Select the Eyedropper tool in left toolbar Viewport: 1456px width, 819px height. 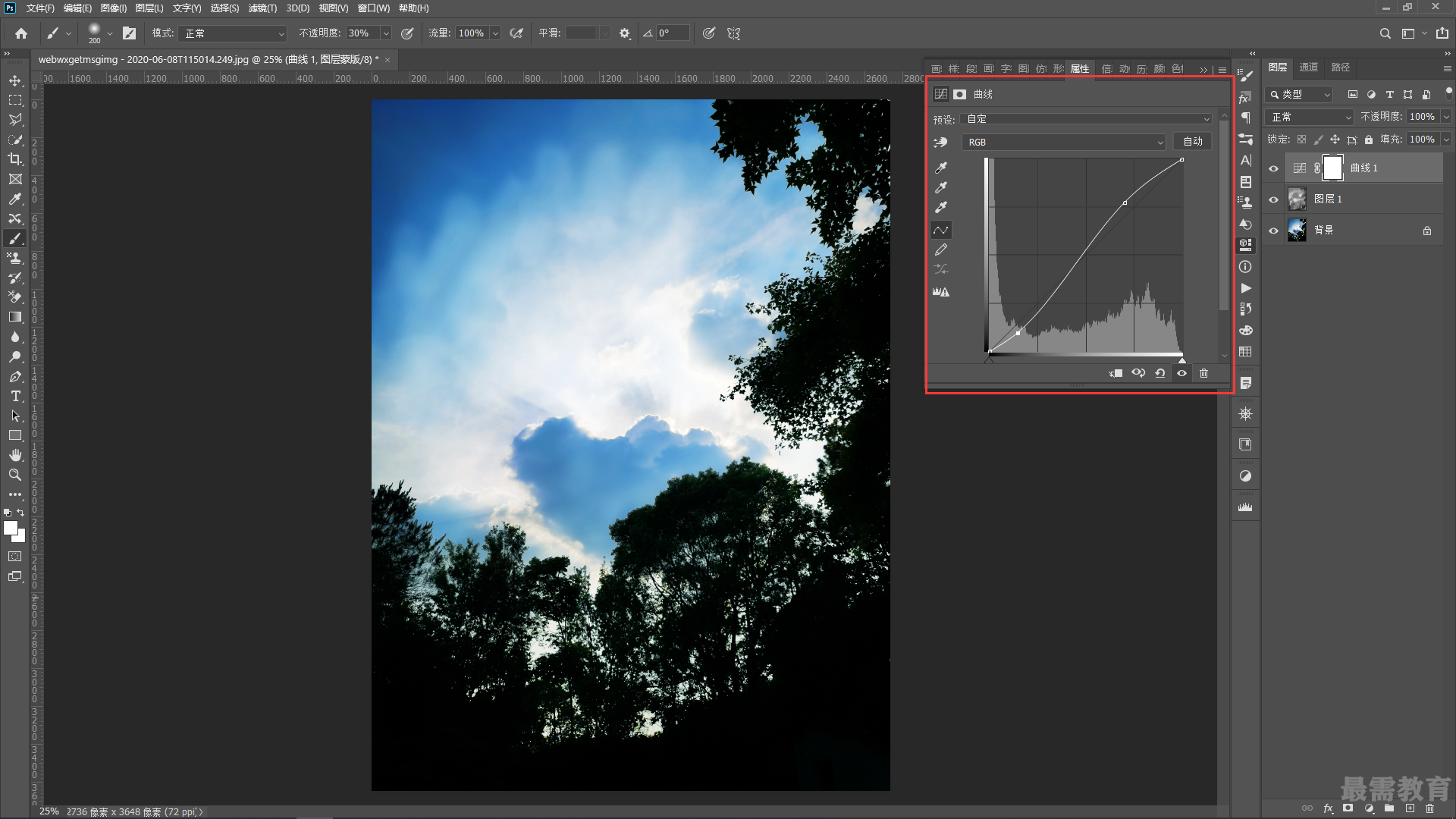15,199
